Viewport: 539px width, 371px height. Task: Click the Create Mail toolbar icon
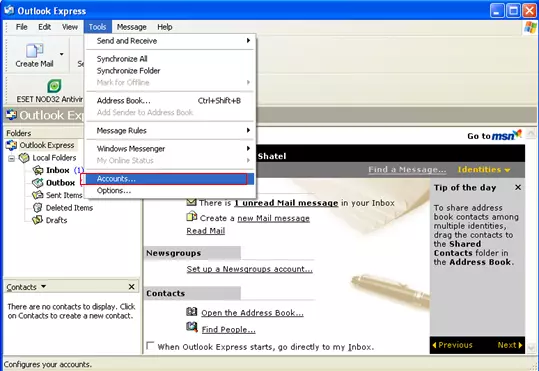pyautogui.click(x=35, y=51)
